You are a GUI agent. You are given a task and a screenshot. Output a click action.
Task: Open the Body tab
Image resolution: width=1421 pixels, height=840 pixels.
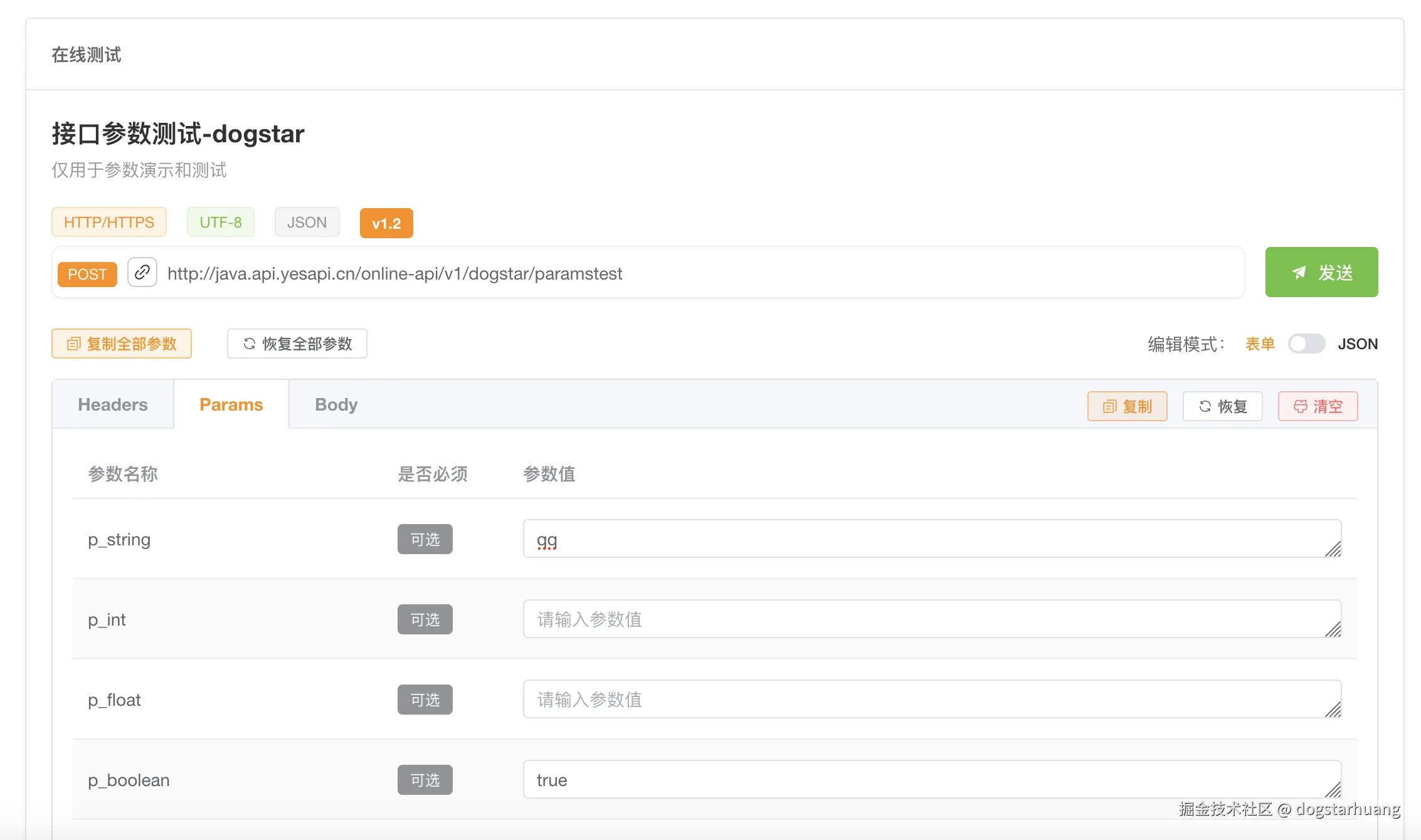pyautogui.click(x=336, y=404)
